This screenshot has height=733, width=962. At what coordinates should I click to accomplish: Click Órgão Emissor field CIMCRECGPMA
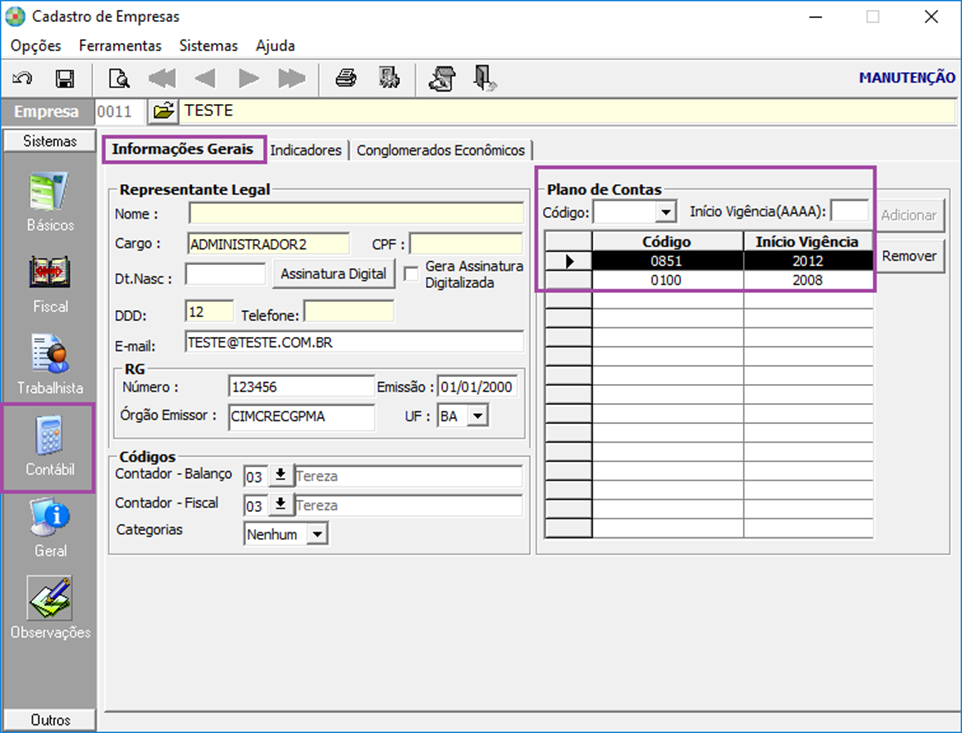[x=301, y=416]
